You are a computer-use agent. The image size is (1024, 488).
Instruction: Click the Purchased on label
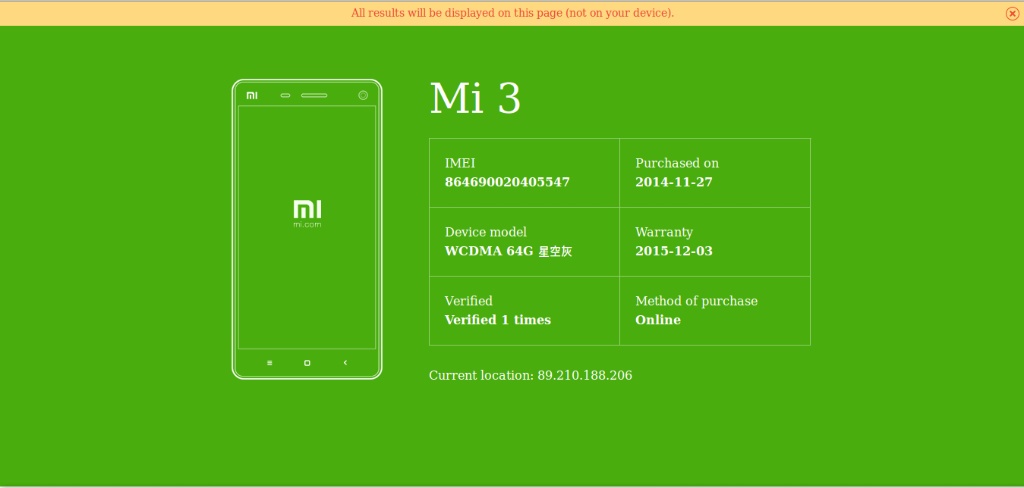pos(677,163)
